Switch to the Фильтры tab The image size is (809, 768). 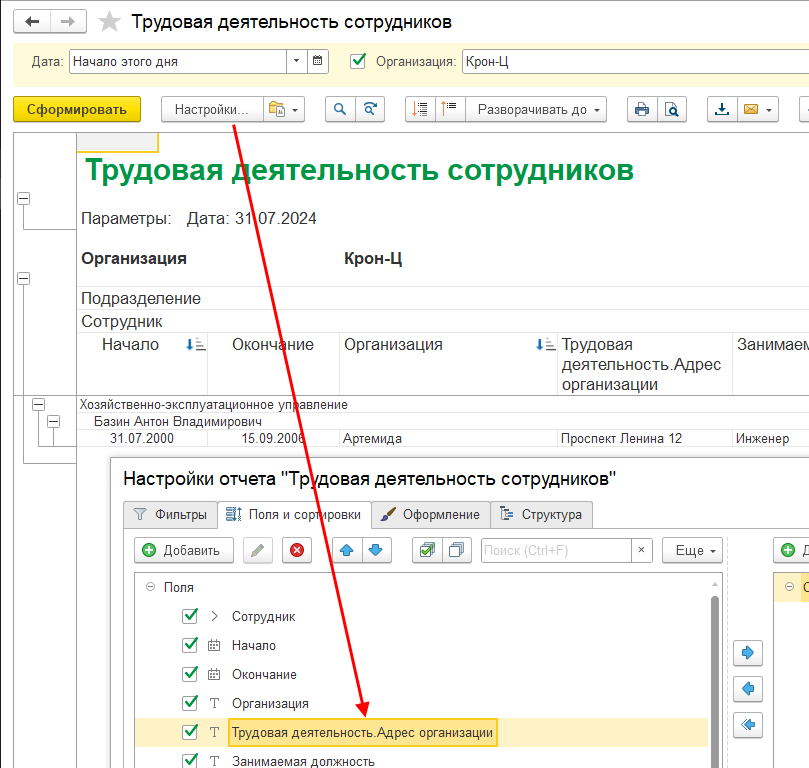point(170,515)
